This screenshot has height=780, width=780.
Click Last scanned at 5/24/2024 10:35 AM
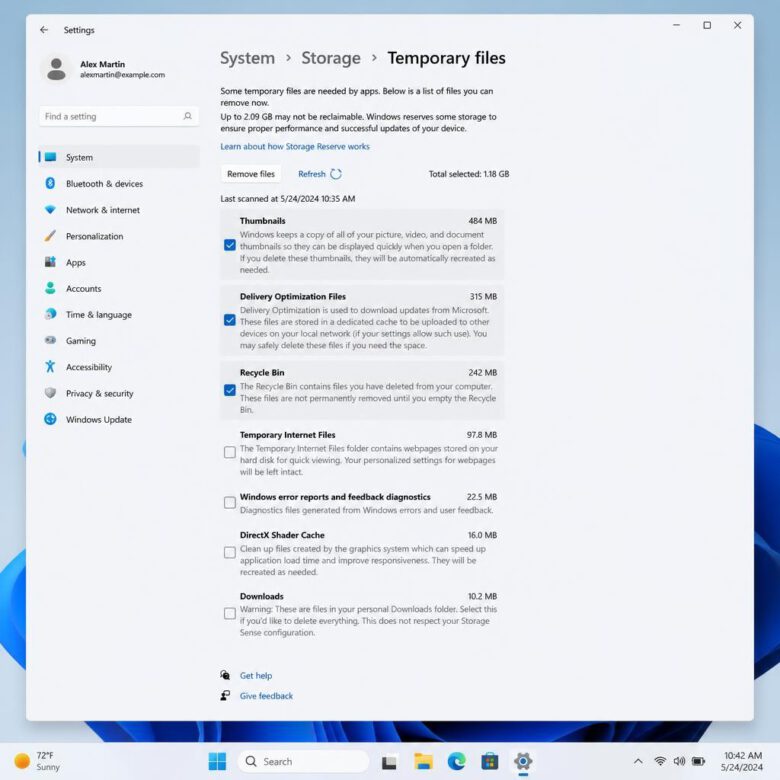[x=288, y=198]
